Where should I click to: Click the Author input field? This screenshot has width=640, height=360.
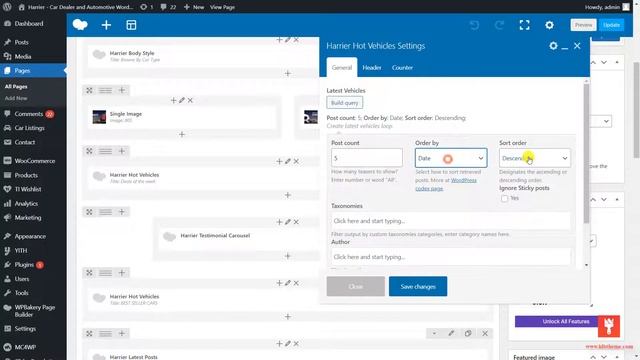[x=451, y=257]
